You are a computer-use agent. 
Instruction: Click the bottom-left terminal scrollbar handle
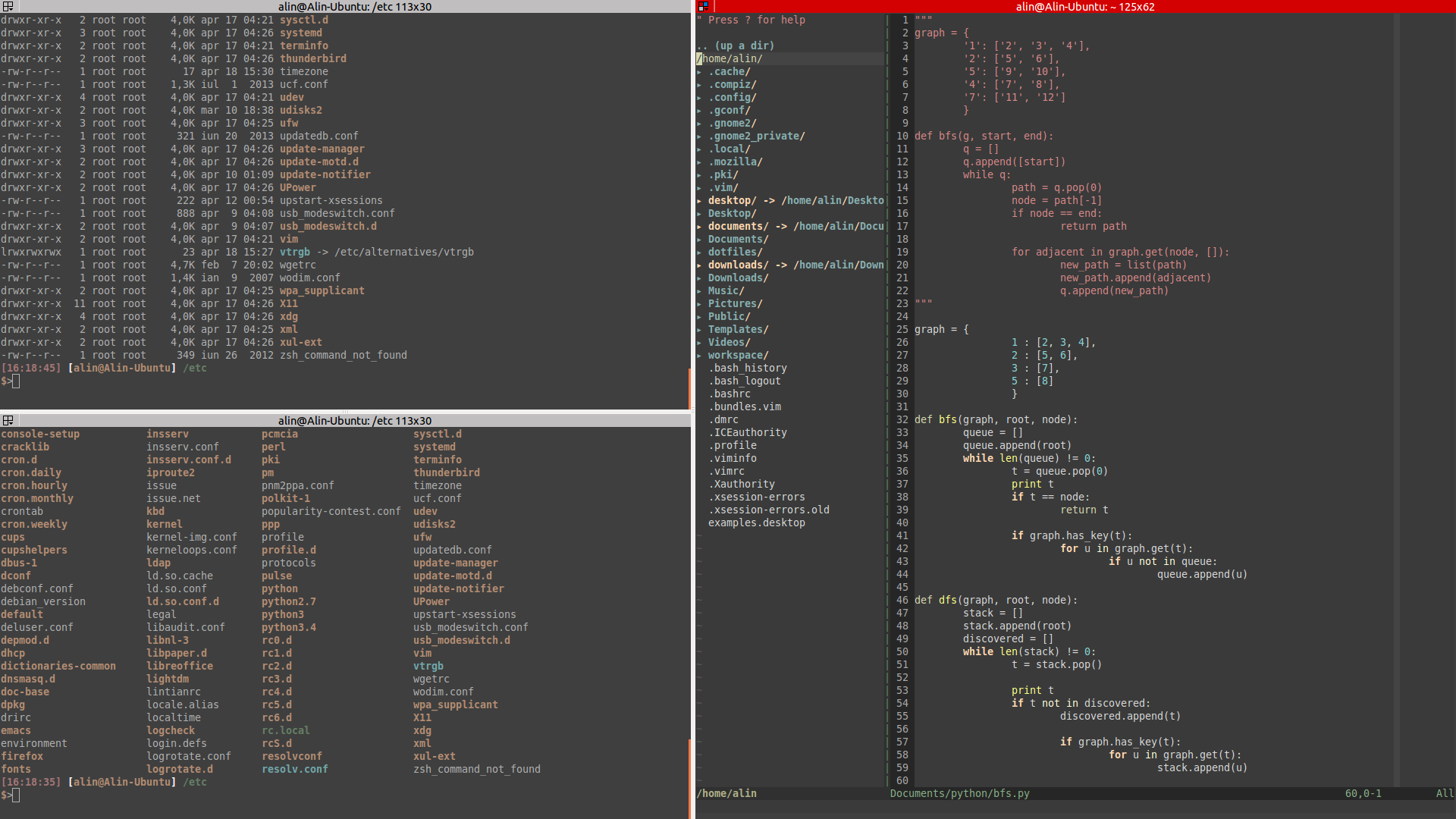pos(689,777)
